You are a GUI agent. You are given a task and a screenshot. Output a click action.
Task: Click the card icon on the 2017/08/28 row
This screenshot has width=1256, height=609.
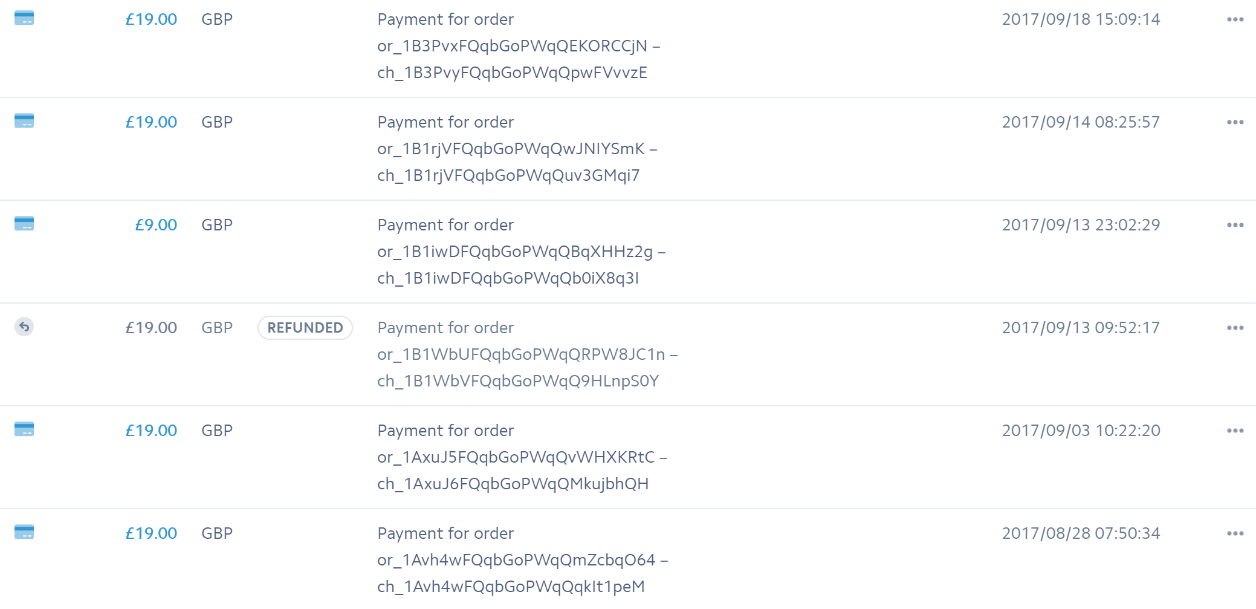[x=24, y=532]
